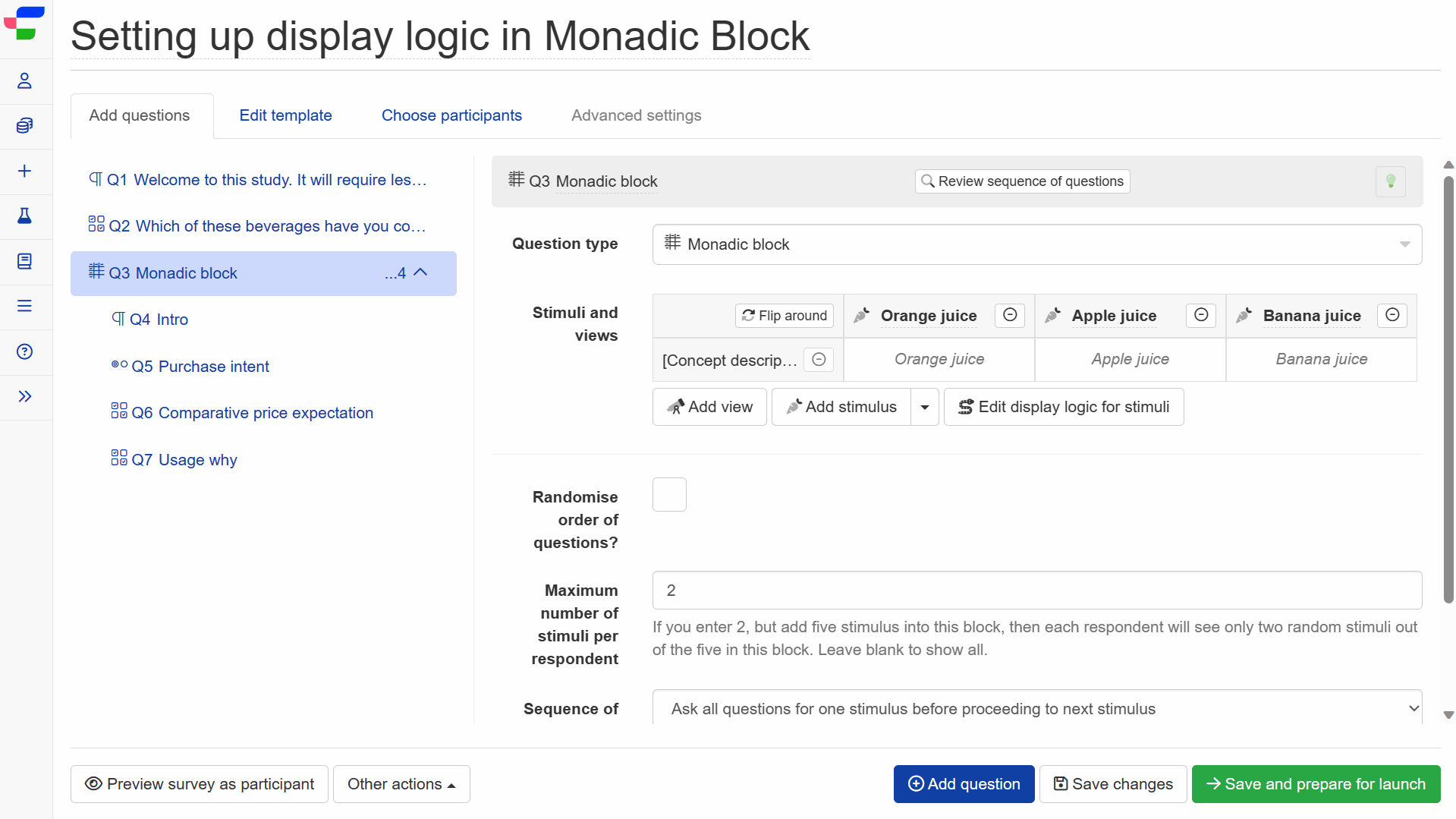Viewport: 1456px width, 819px height.
Task: Open the Sequence of questions dropdown
Action: pos(1036,709)
